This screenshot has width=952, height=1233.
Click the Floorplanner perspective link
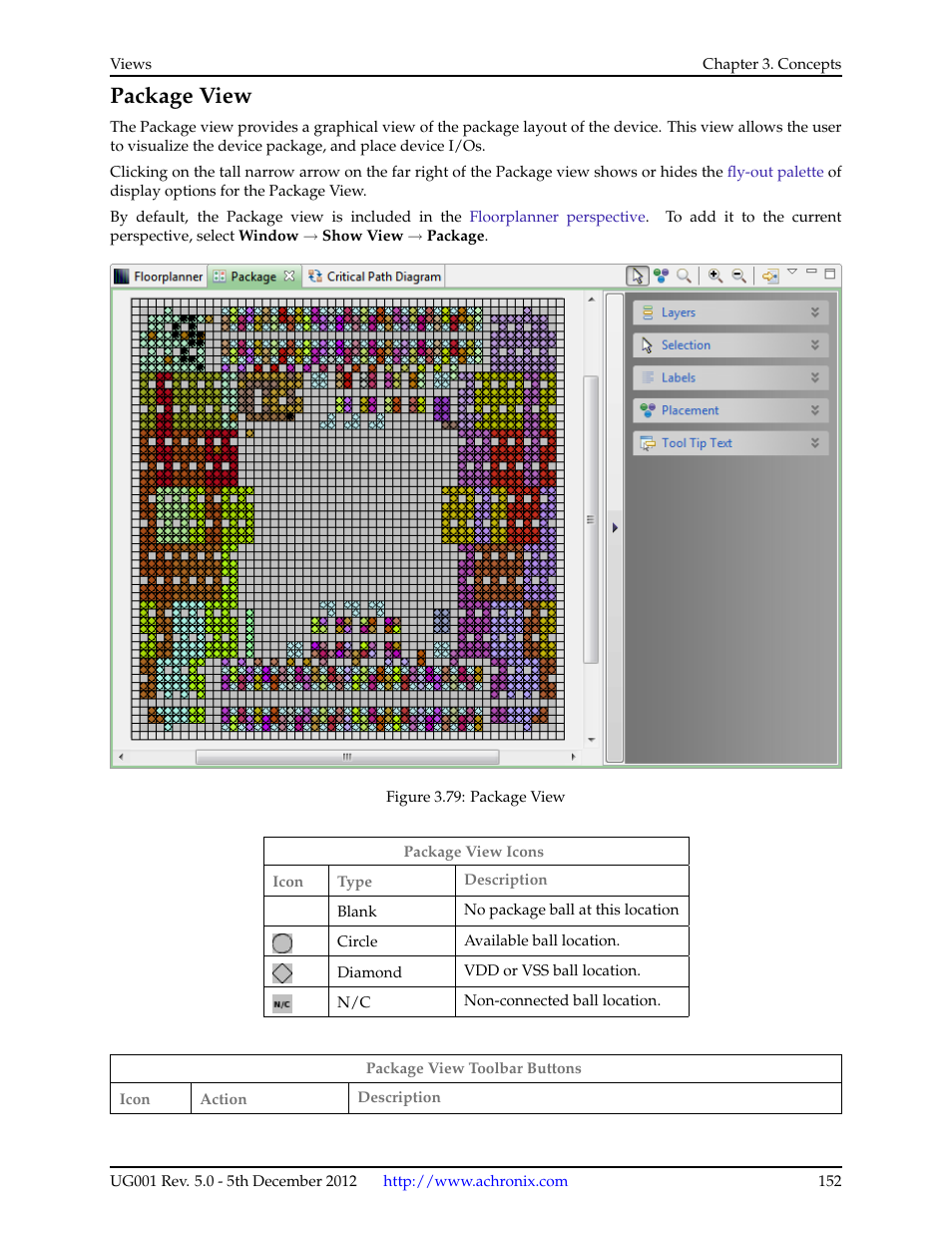tap(556, 217)
